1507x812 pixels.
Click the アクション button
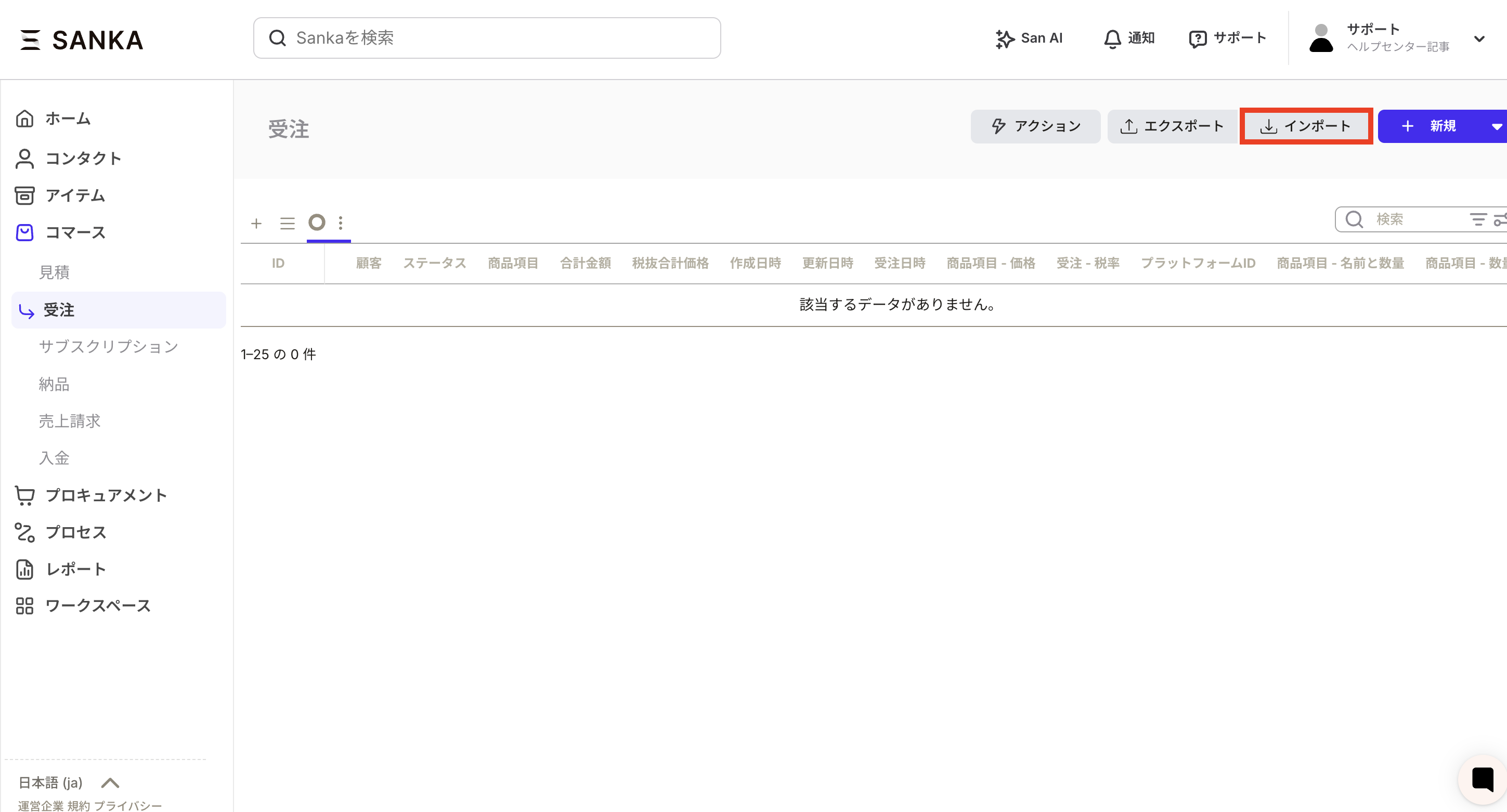coord(1035,126)
